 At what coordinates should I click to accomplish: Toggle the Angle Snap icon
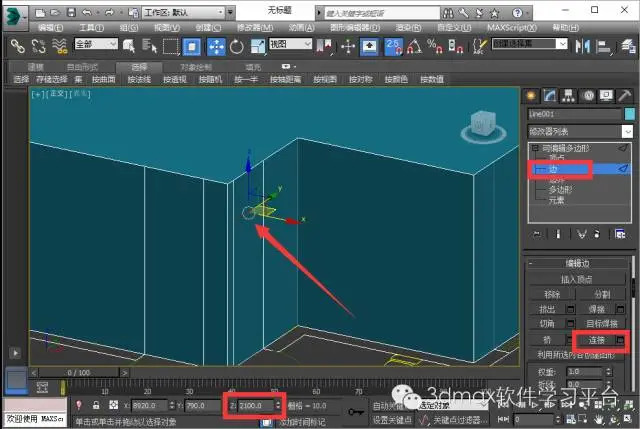click(x=415, y=46)
